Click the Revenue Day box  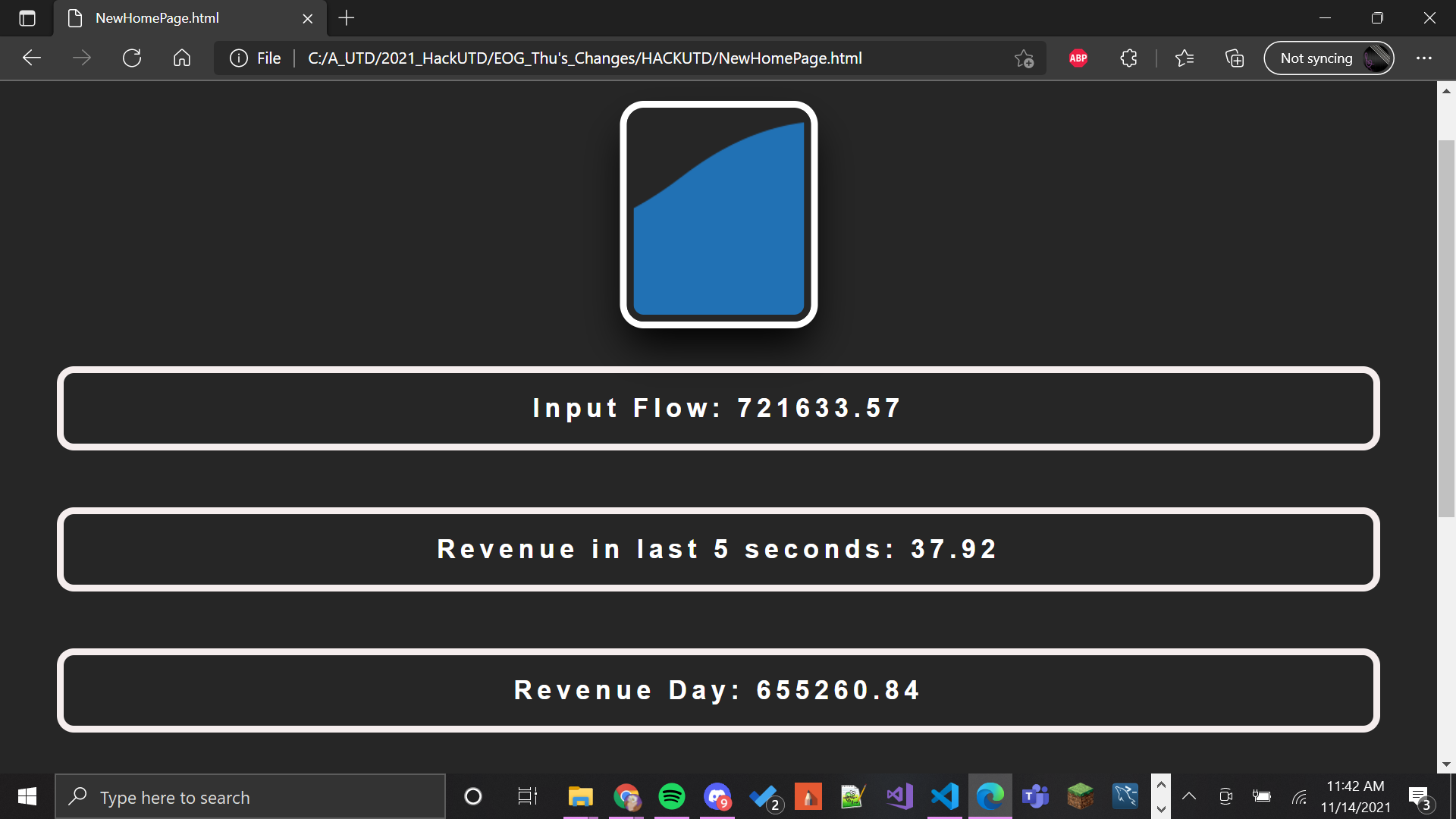click(717, 690)
